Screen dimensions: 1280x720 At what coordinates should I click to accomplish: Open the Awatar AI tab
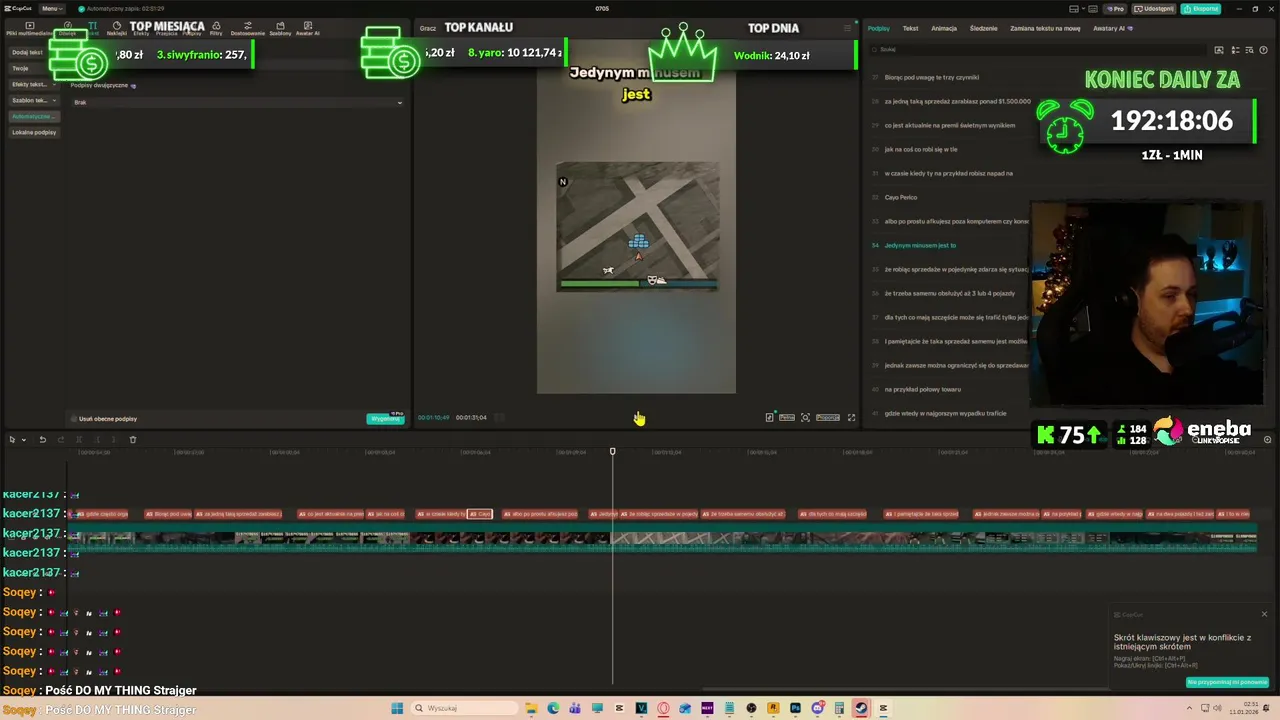[x=308, y=28]
